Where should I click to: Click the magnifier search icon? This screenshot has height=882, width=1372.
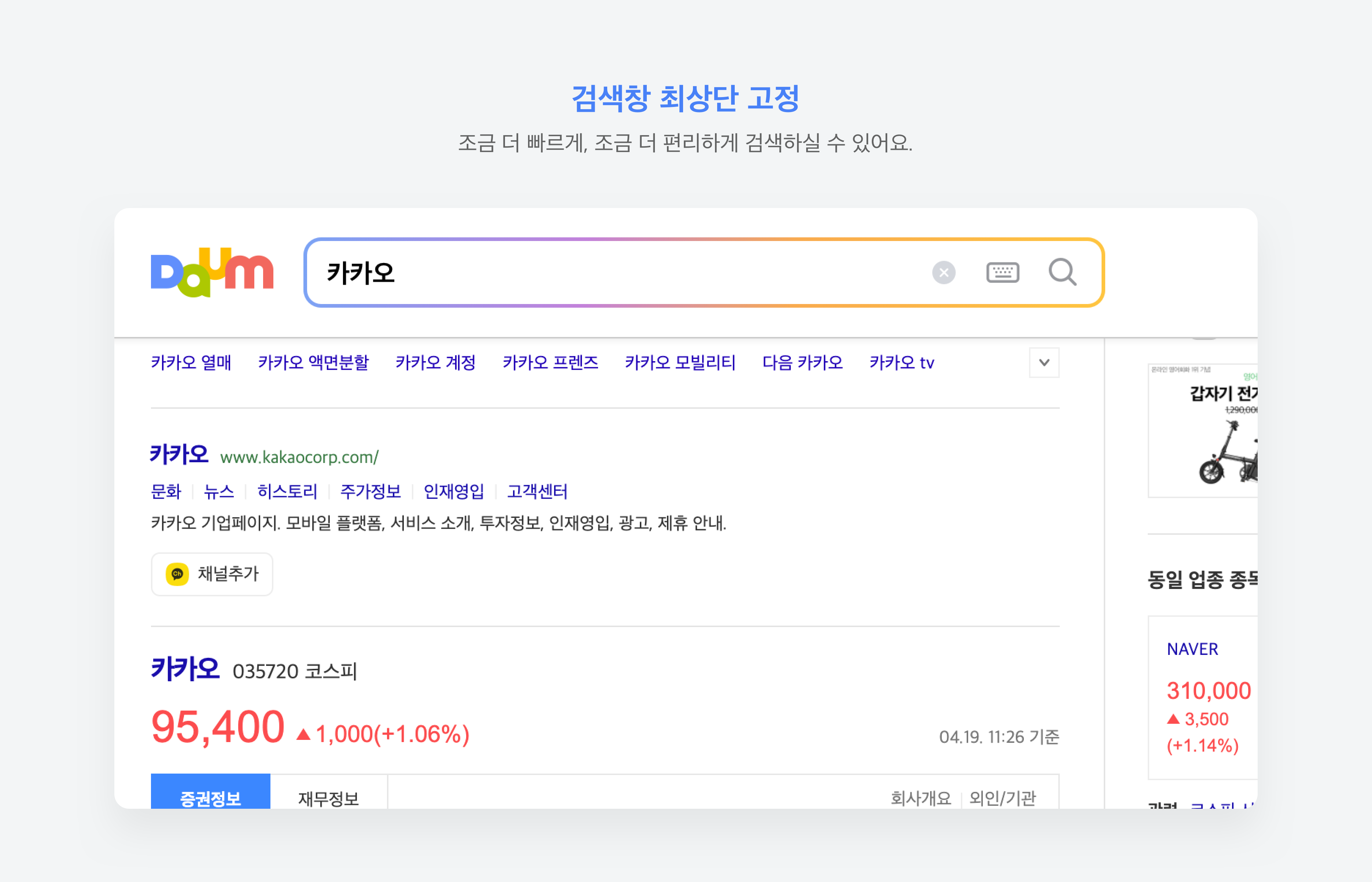pos(1062,272)
